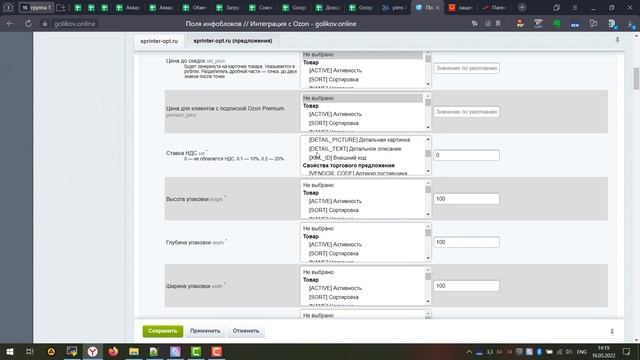This screenshot has height=360, width=640.
Task: Click the main page vertical scrollbar thumb
Action: [x=636, y=79]
